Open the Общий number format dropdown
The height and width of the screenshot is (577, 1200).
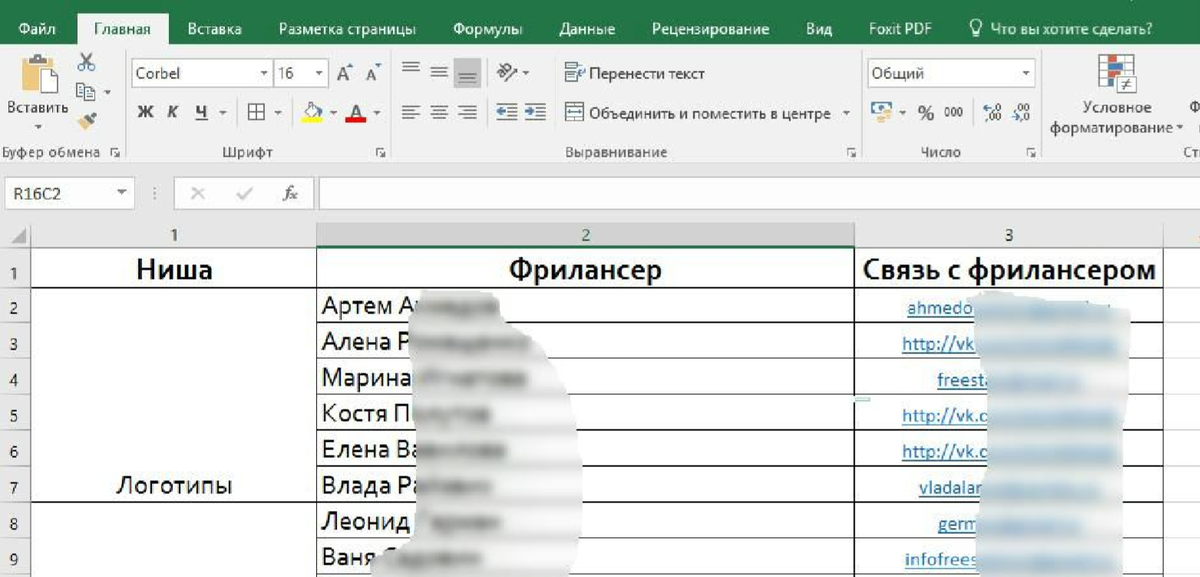tap(1026, 73)
